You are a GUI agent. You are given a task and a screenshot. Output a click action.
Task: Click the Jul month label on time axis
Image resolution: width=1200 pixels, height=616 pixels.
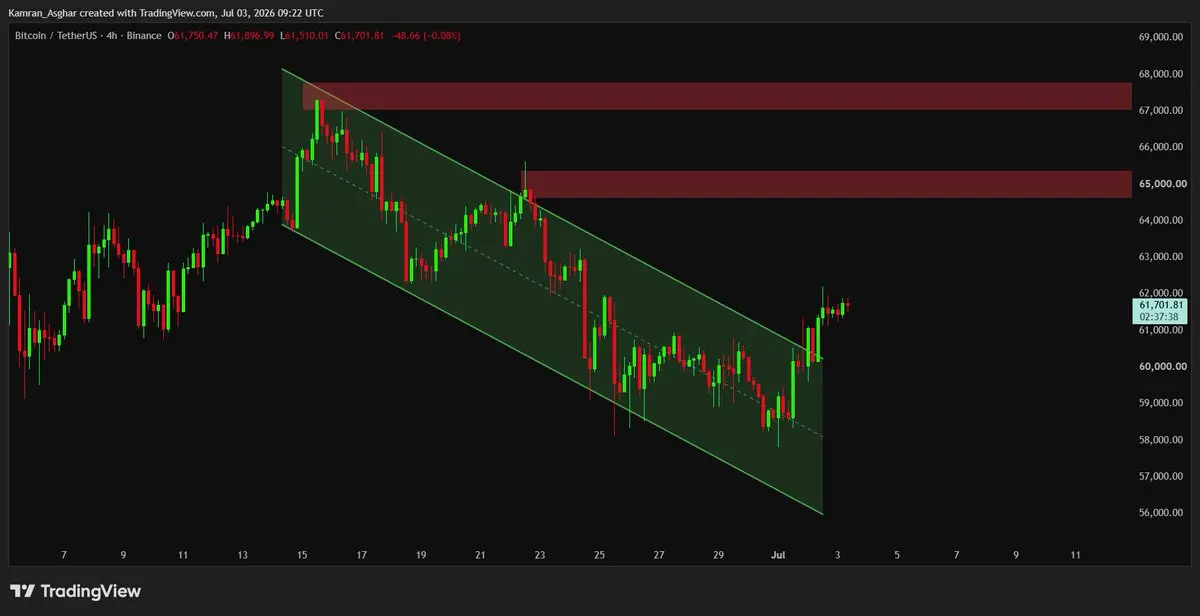(777, 554)
